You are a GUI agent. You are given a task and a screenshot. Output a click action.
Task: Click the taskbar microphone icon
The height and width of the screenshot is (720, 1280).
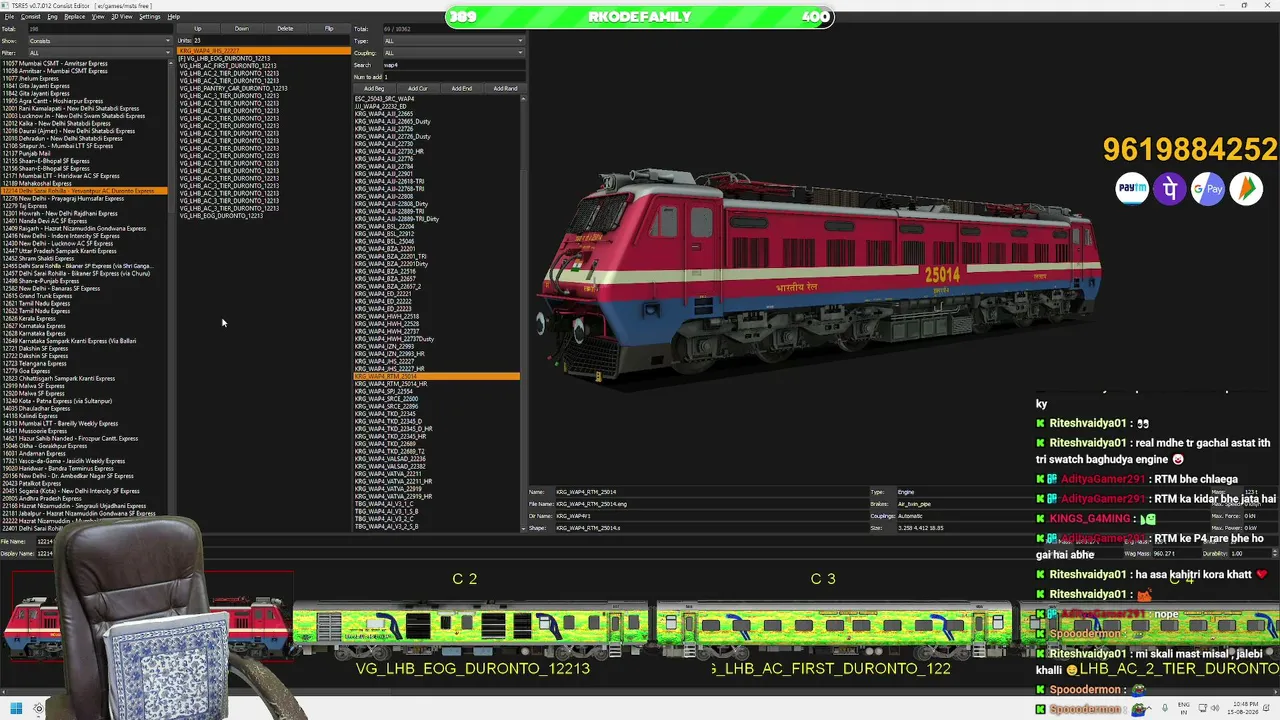point(1164,709)
